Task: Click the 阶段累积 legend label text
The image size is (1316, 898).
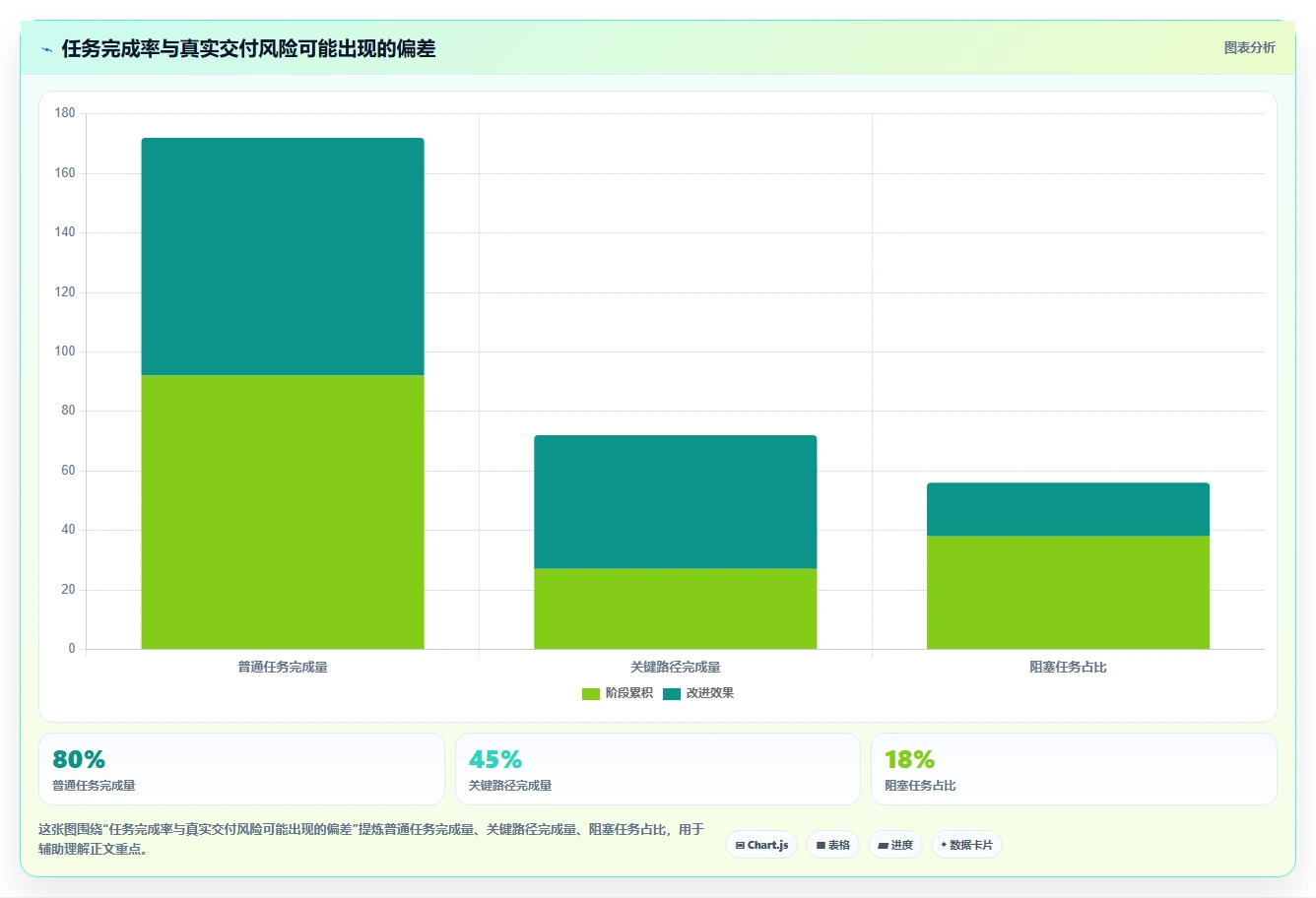Action: tap(628, 693)
